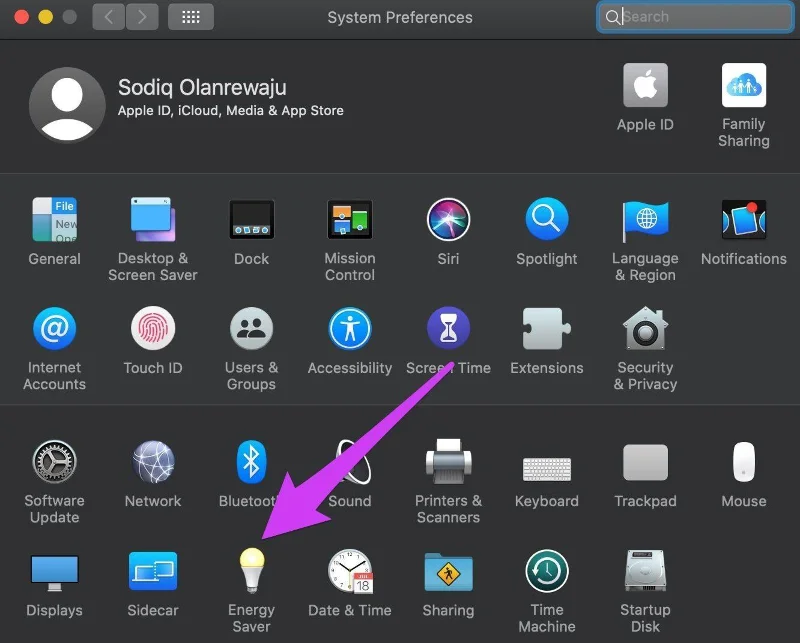Click the Sodiq Olanrewaju account name

[202, 88]
